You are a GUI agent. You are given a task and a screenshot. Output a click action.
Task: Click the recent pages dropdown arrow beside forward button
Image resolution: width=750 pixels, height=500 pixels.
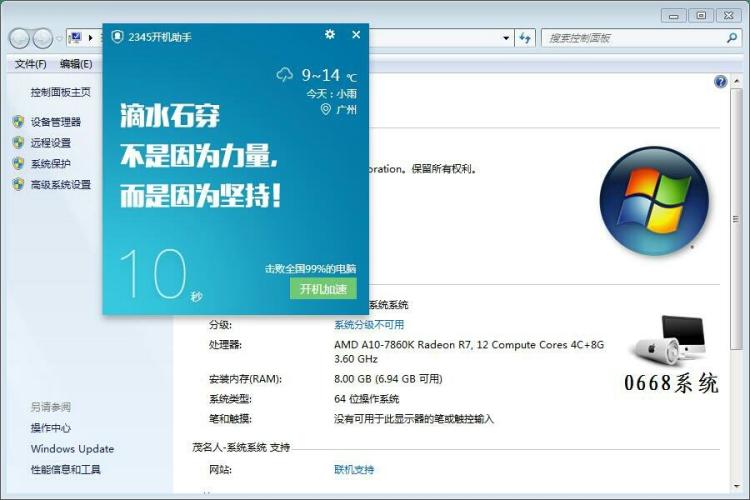59,38
